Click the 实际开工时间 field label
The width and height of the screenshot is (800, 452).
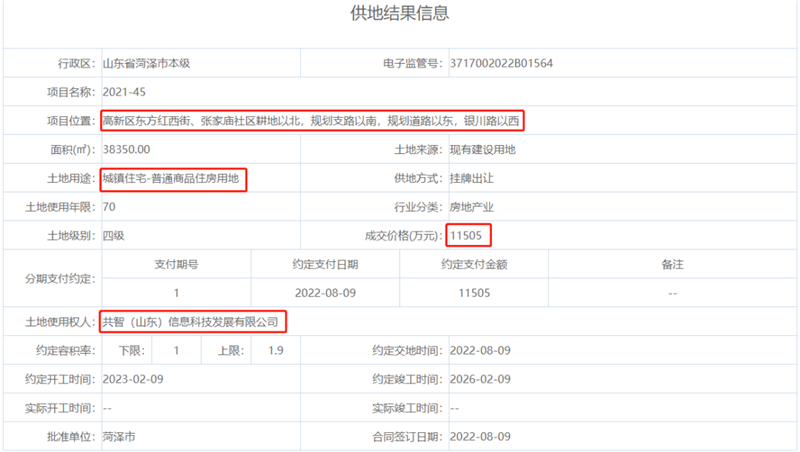coord(60,408)
